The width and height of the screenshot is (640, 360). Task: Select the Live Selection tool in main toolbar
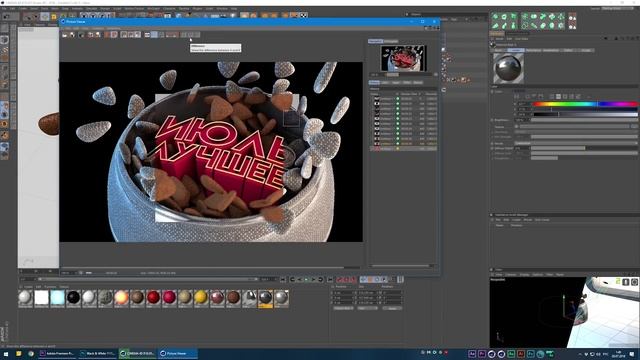[29, 16]
